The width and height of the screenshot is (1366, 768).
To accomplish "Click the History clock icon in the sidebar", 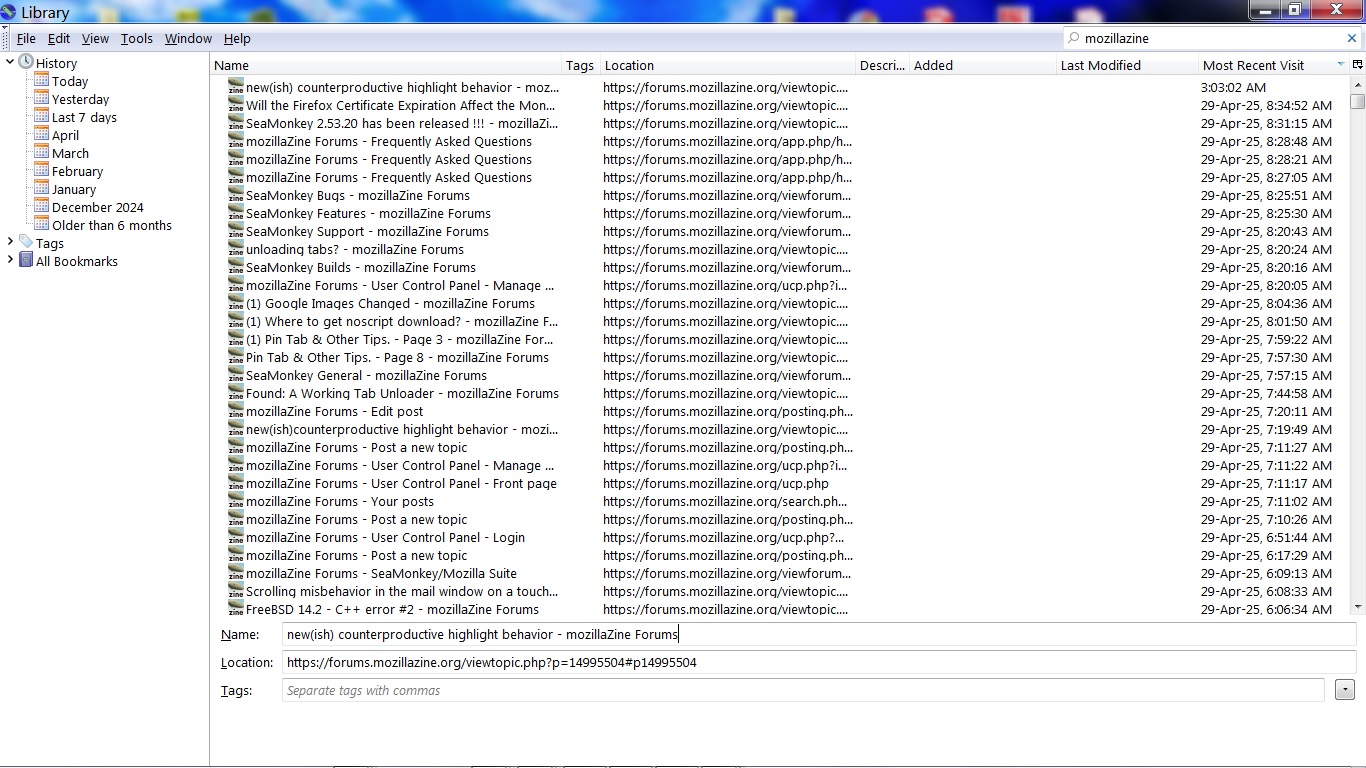I will 26,62.
